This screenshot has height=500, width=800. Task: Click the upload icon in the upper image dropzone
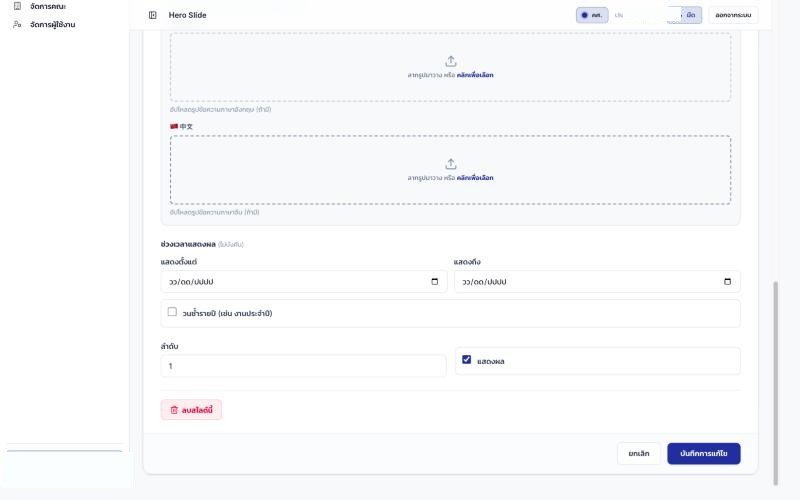[x=451, y=61]
